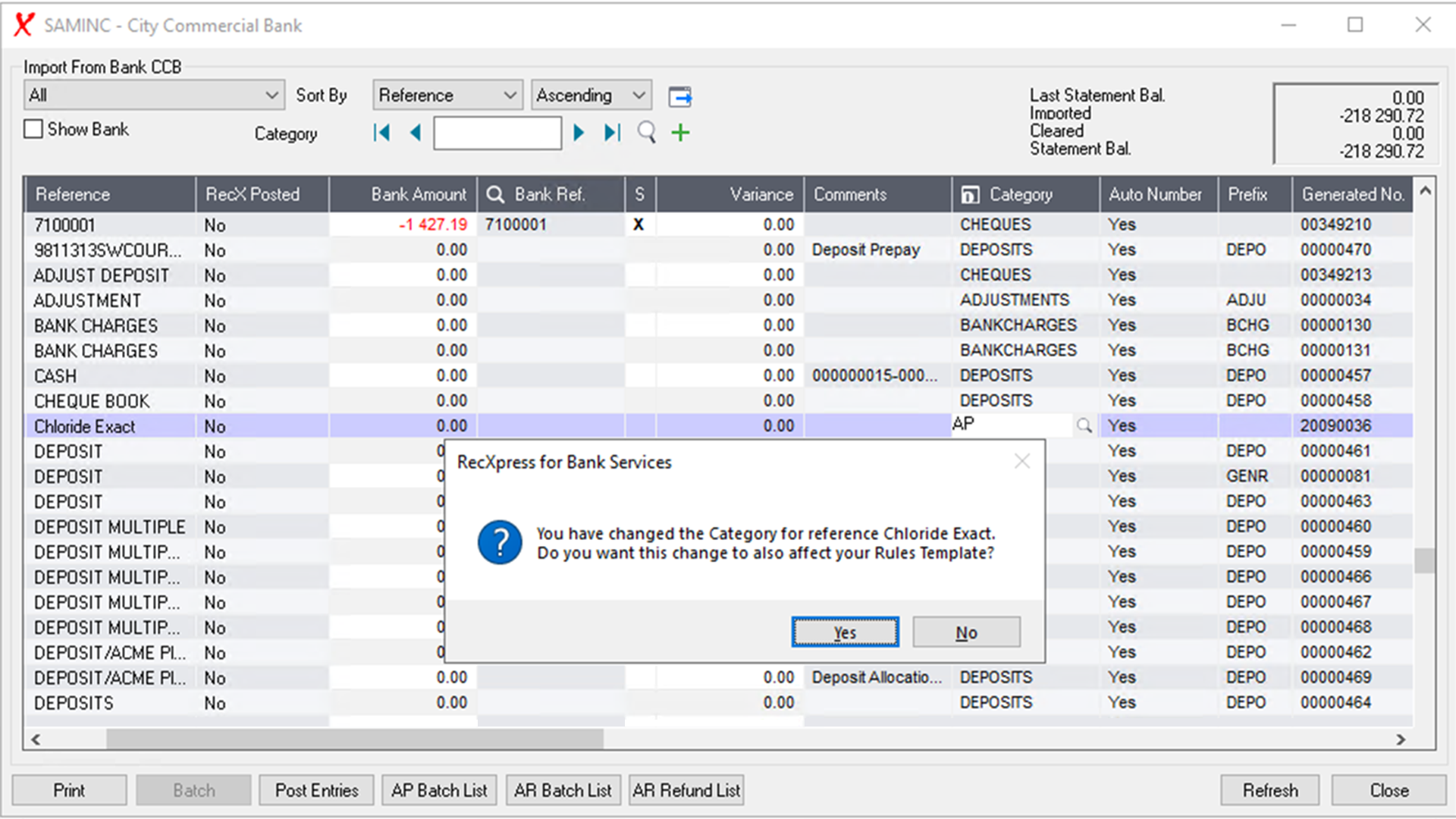
Task: Click the green plus add icon
Action: [680, 133]
